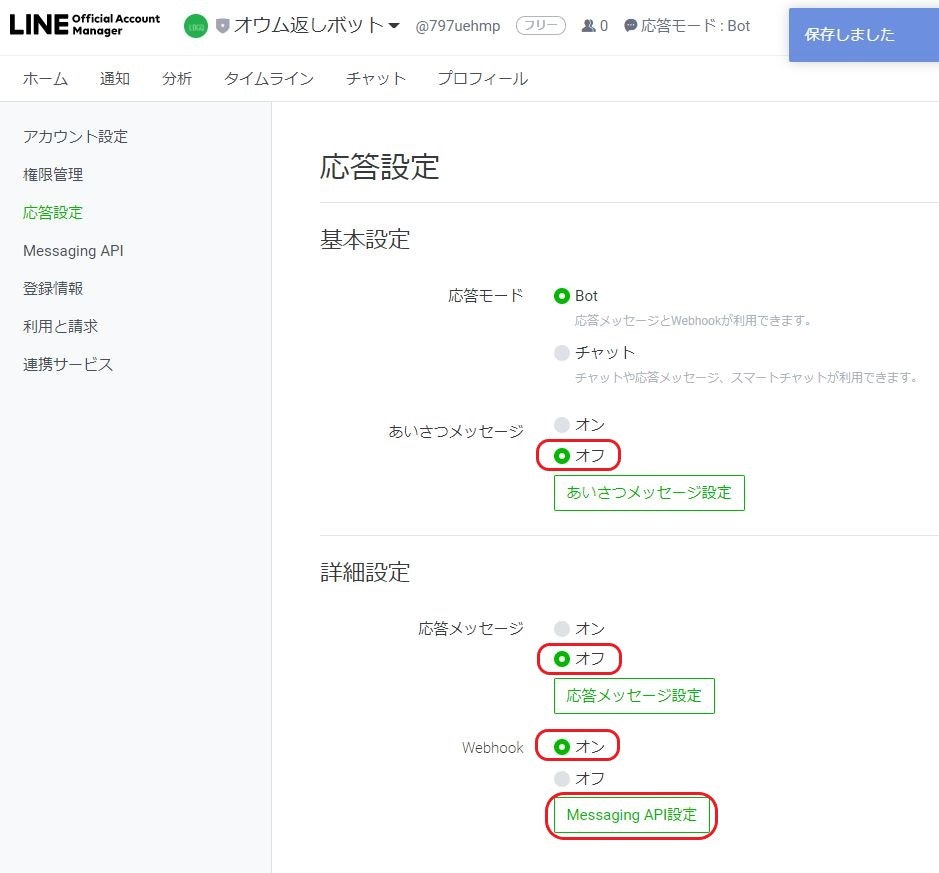Image resolution: width=939 pixels, height=873 pixels.
Task: Turn 応答メッセージ on
Action: (x=562, y=628)
